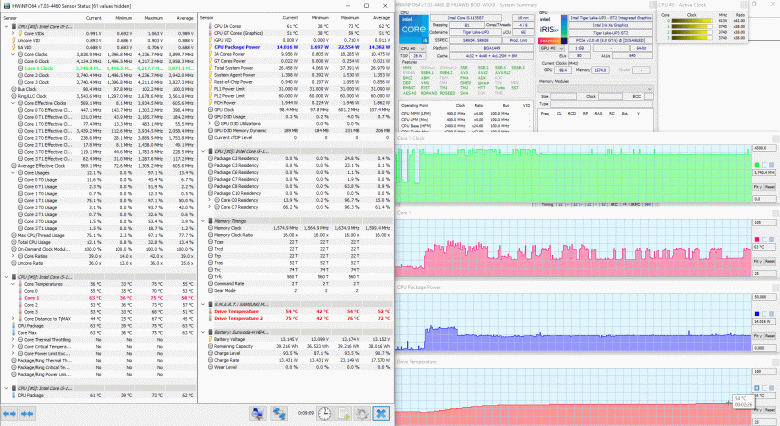
Task: Click the expand-panels double arrow button
Action: click(9, 414)
